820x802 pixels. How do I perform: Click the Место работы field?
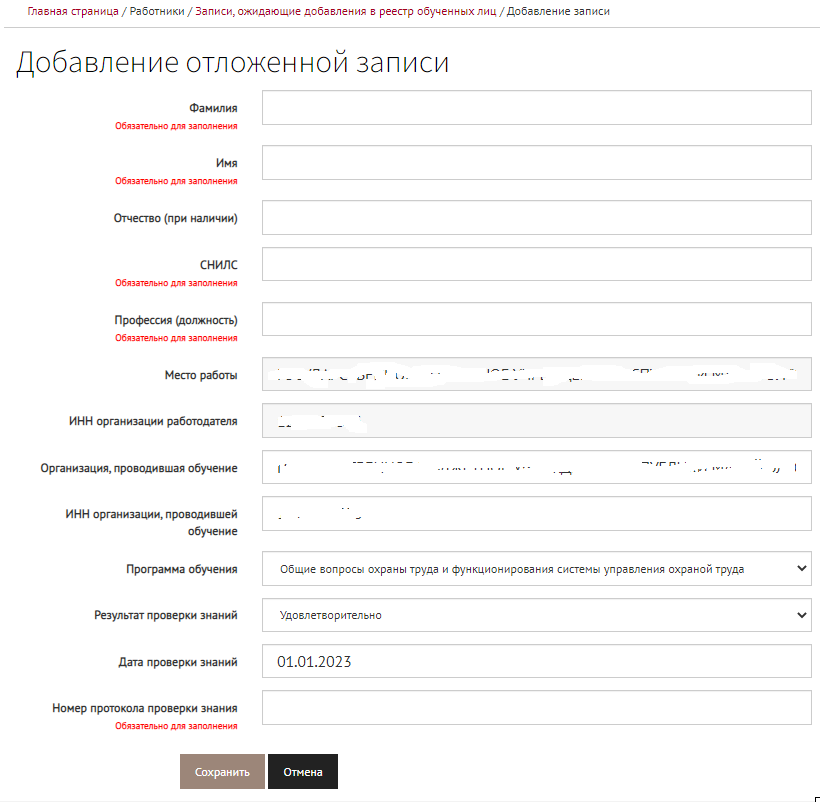537,374
